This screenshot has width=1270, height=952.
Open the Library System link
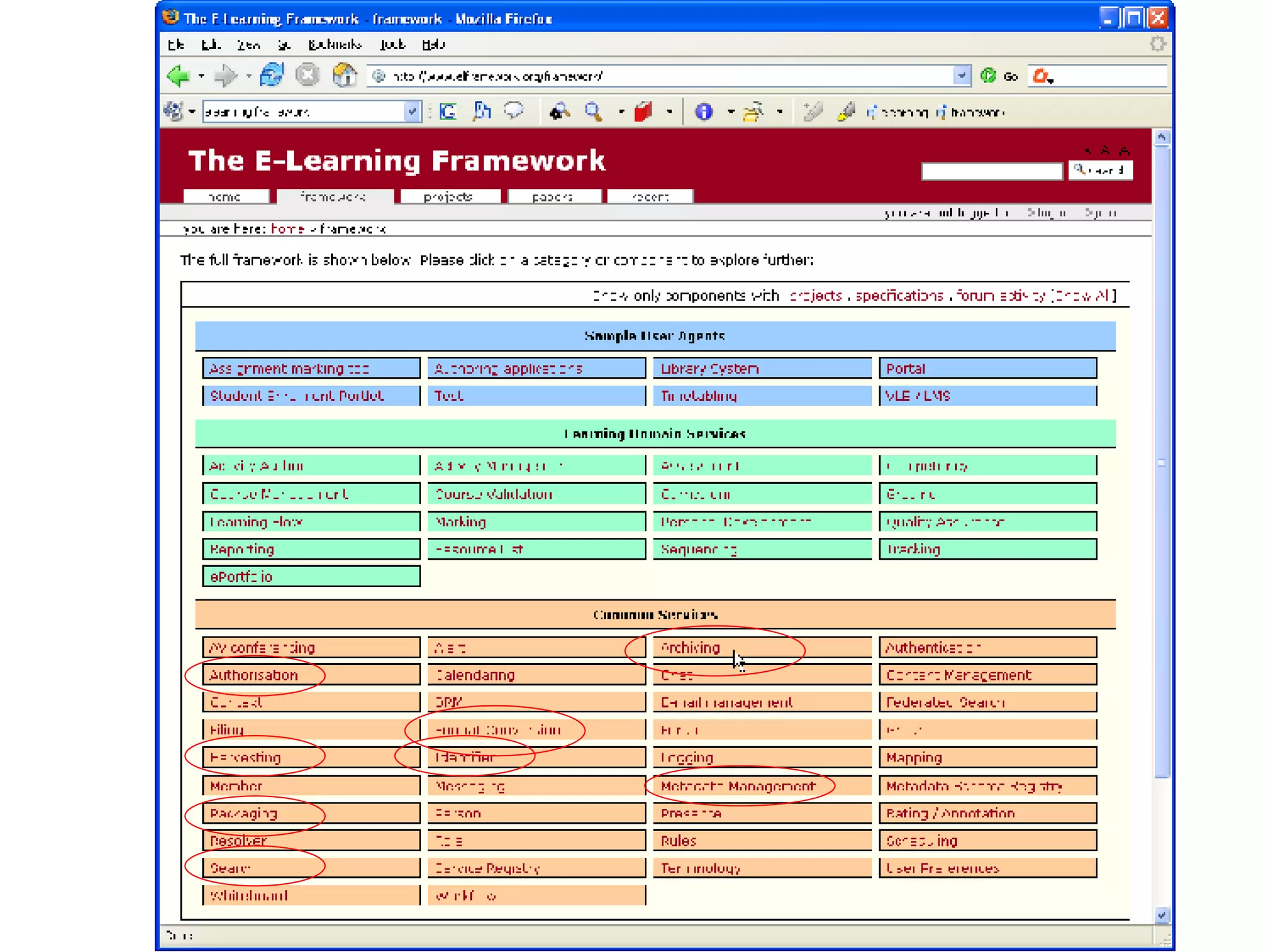pos(709,369)
